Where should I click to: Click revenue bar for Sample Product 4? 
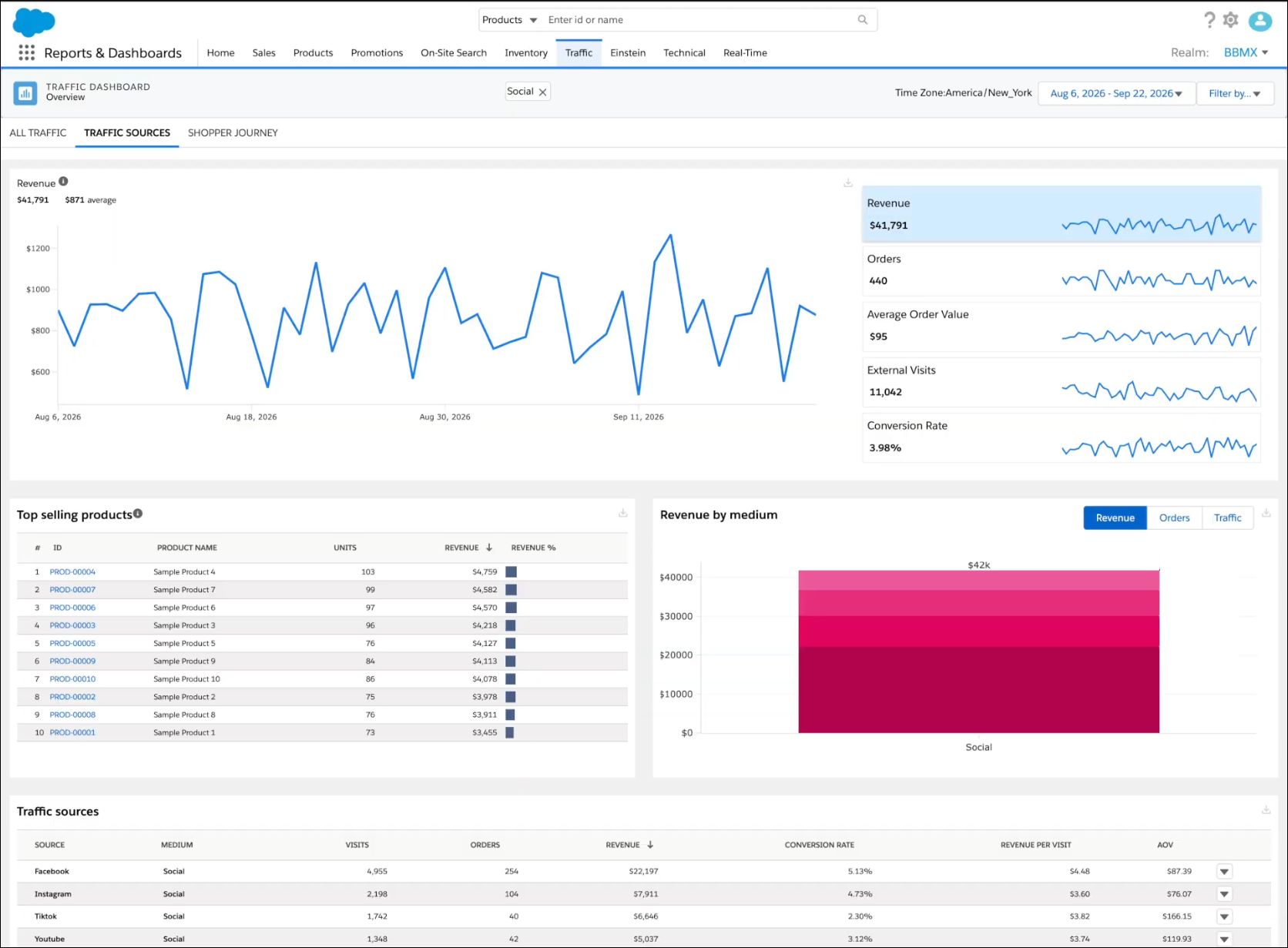pos(511,572)
